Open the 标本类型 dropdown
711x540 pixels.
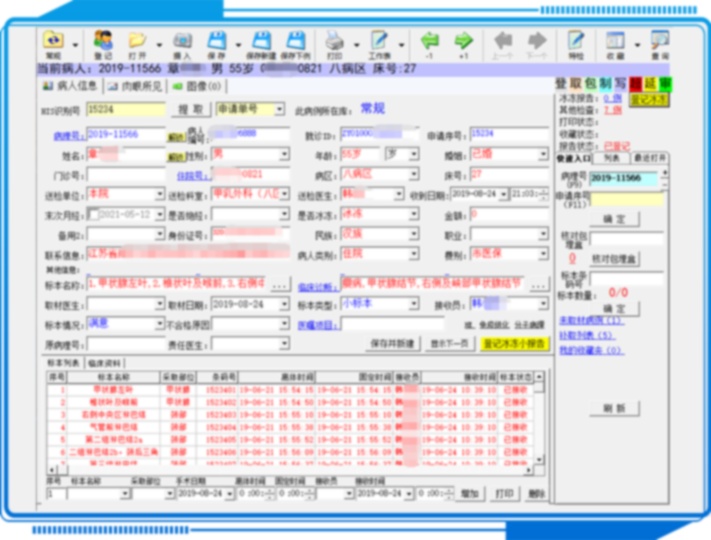tap(413, 304)
